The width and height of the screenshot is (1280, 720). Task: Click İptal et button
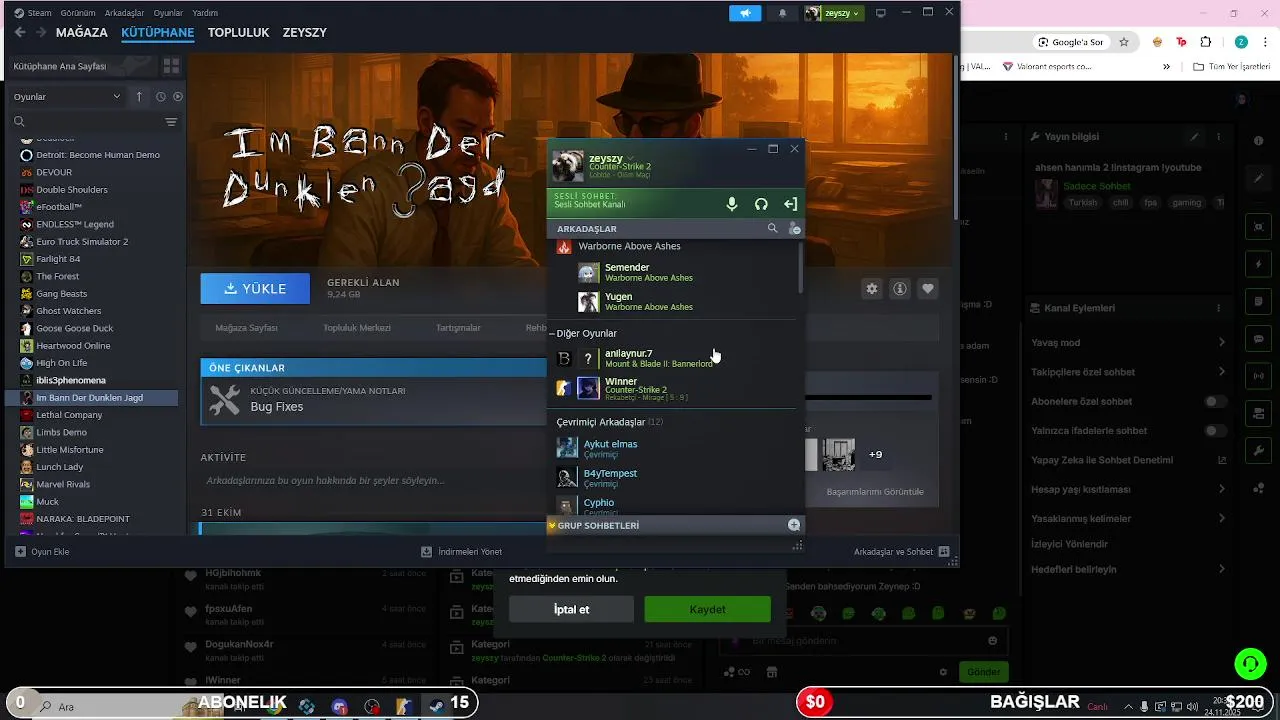click(571, 609)
